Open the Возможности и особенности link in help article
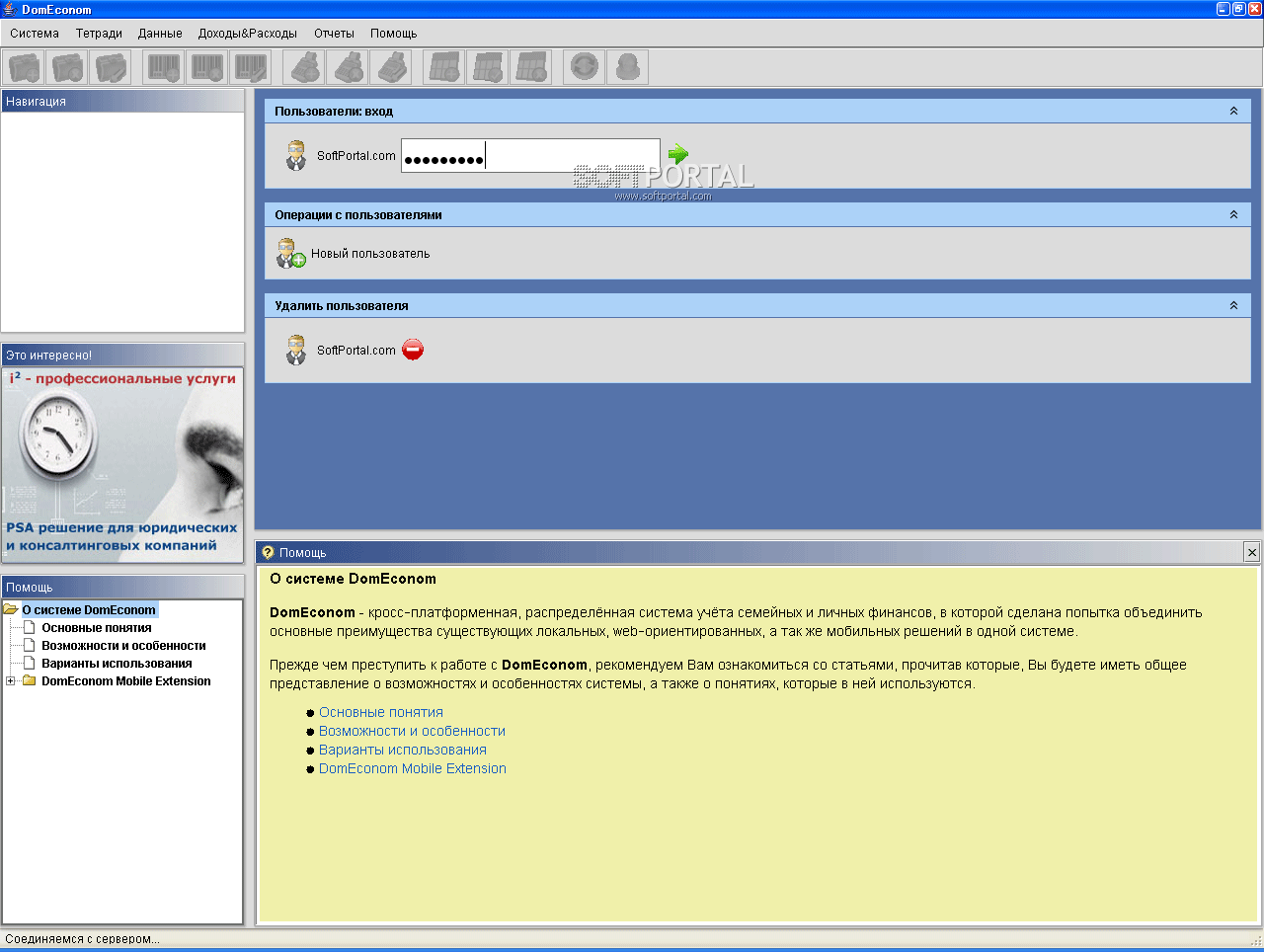This screenshot has height=952, width=1264. point(412,731)
